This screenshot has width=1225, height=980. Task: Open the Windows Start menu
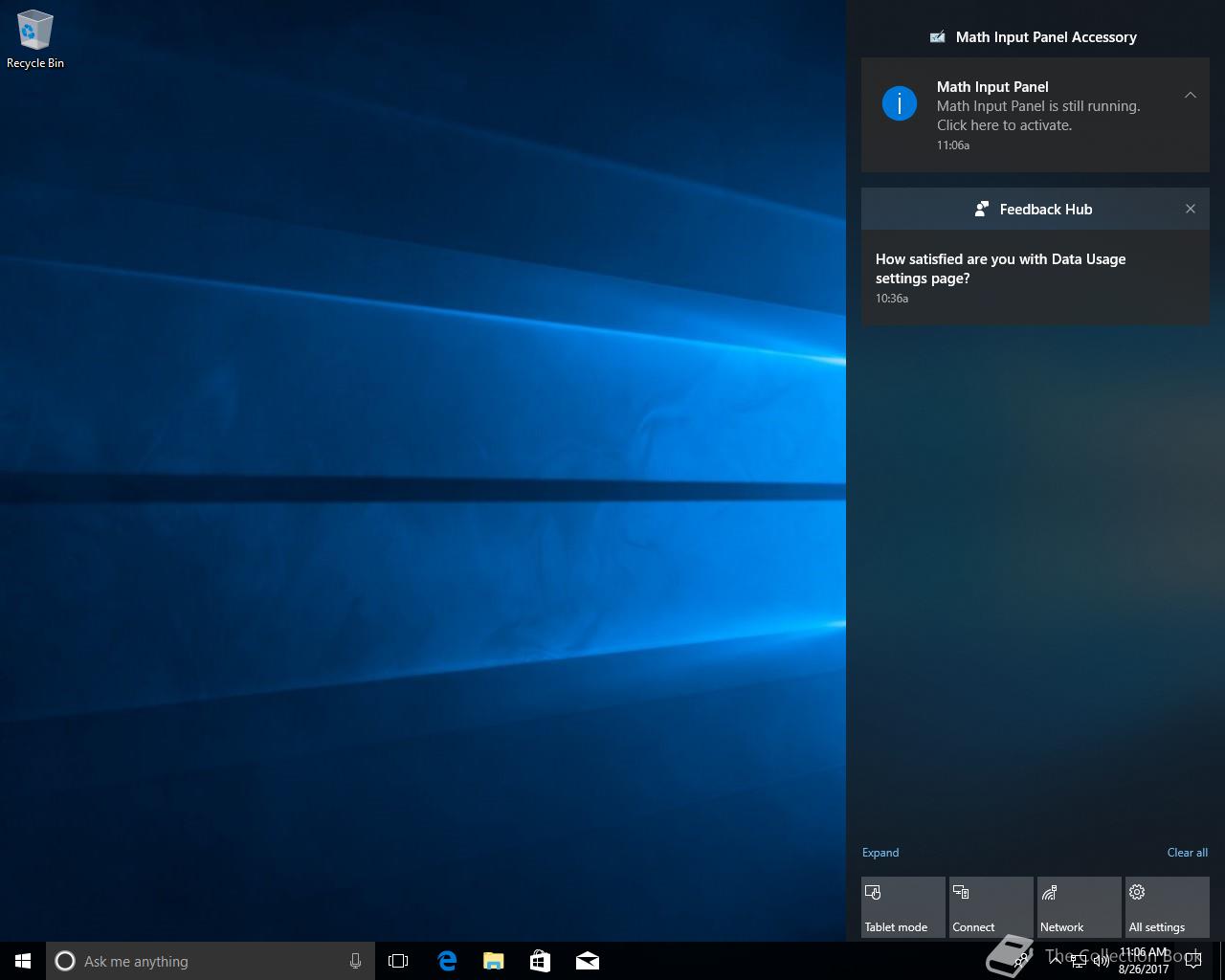click(23, 961)
